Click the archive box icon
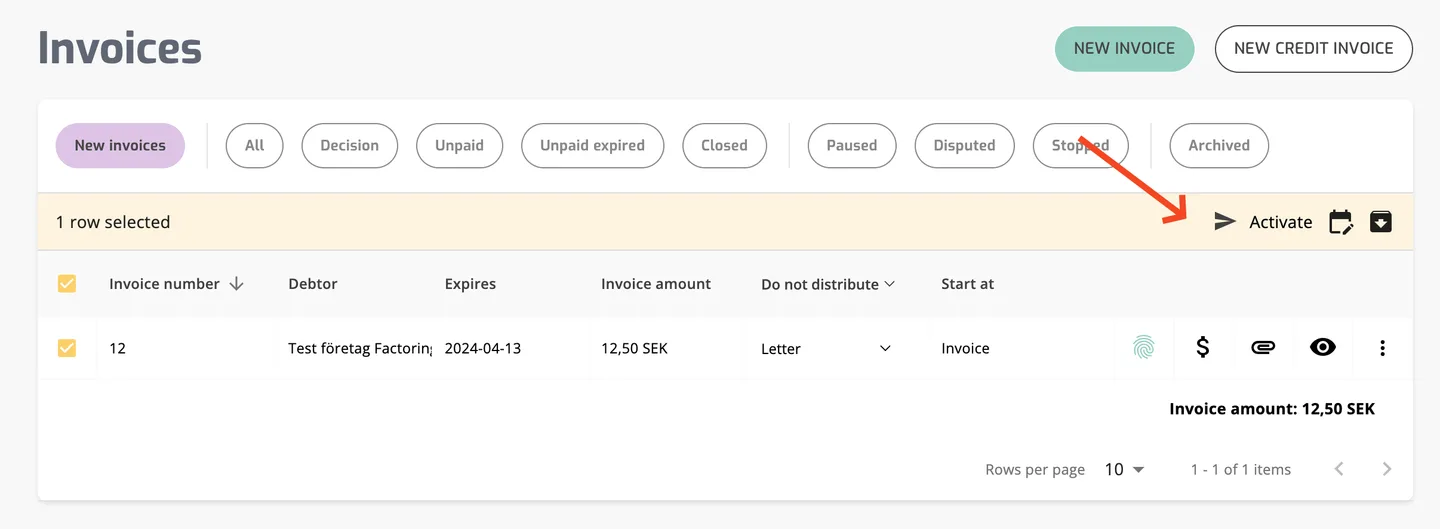1440x529 pixels. tap(1381, 222)
